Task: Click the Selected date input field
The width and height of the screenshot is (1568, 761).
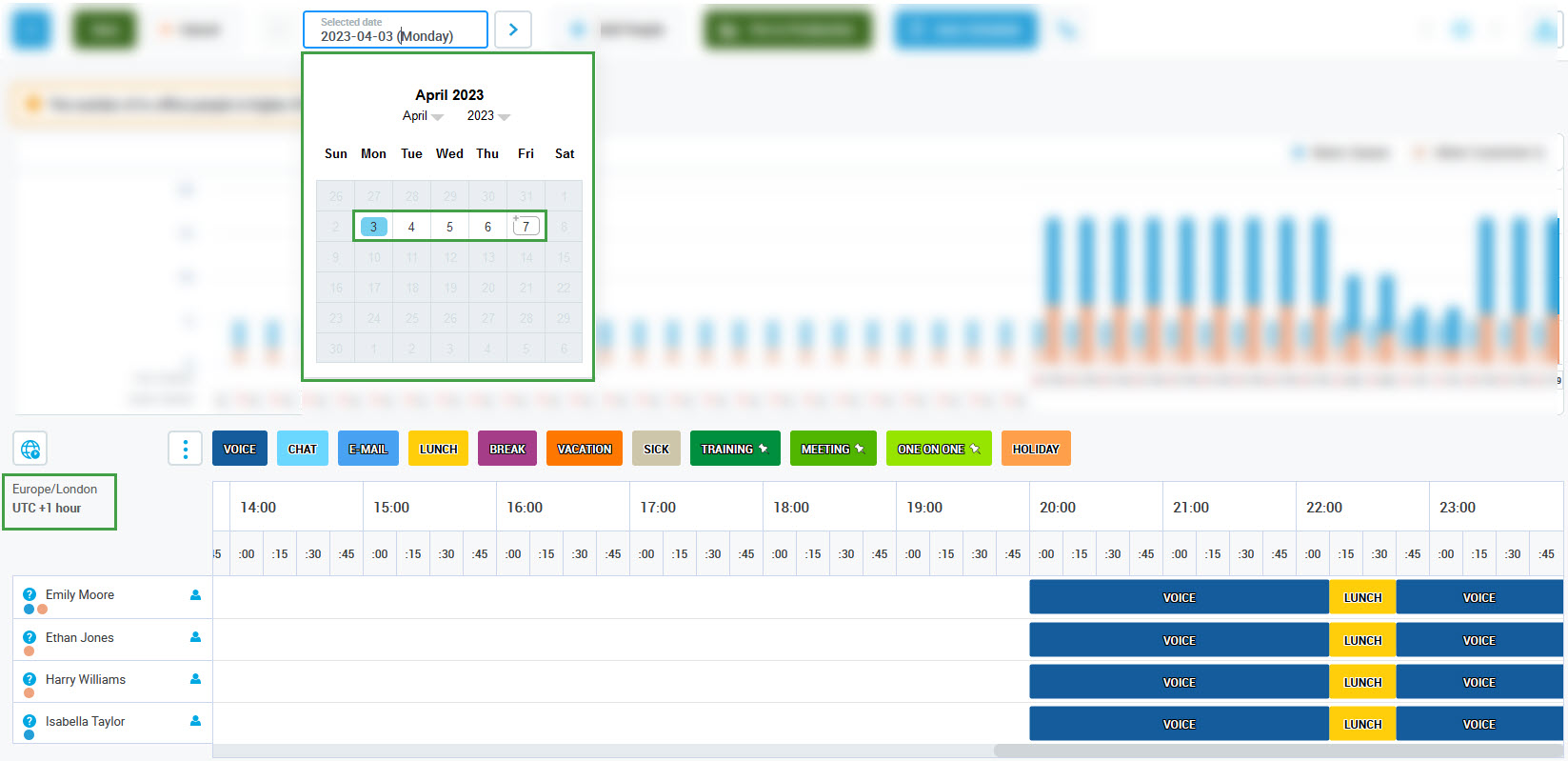Action: coord(395,30)
